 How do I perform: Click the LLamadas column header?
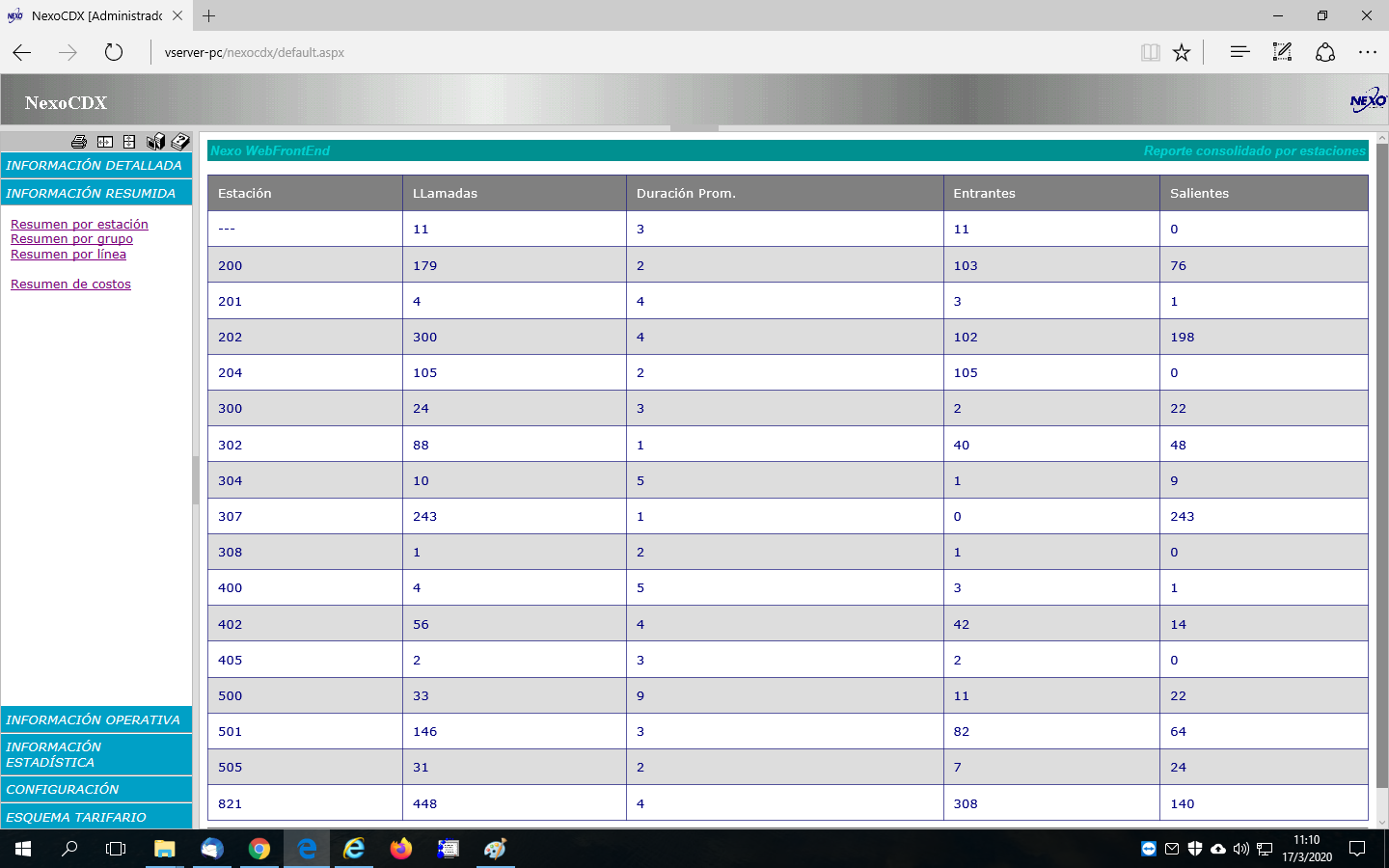514,193
